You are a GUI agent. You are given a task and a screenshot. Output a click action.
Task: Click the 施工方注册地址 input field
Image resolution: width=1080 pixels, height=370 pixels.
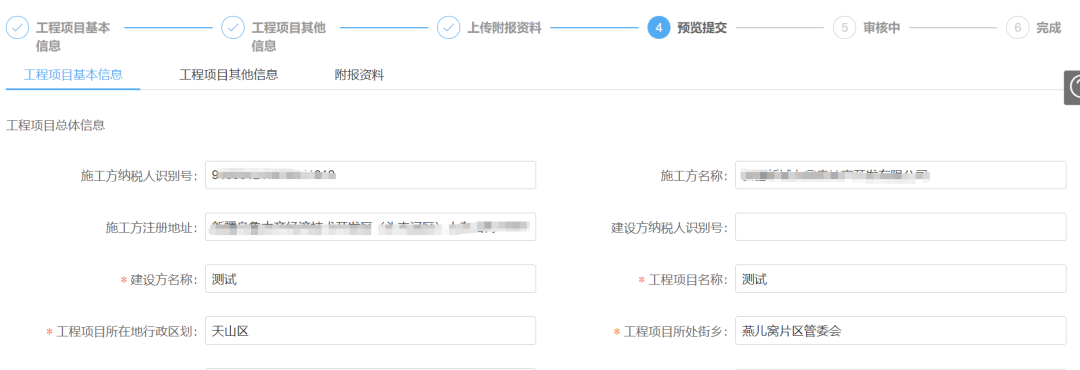371,227
